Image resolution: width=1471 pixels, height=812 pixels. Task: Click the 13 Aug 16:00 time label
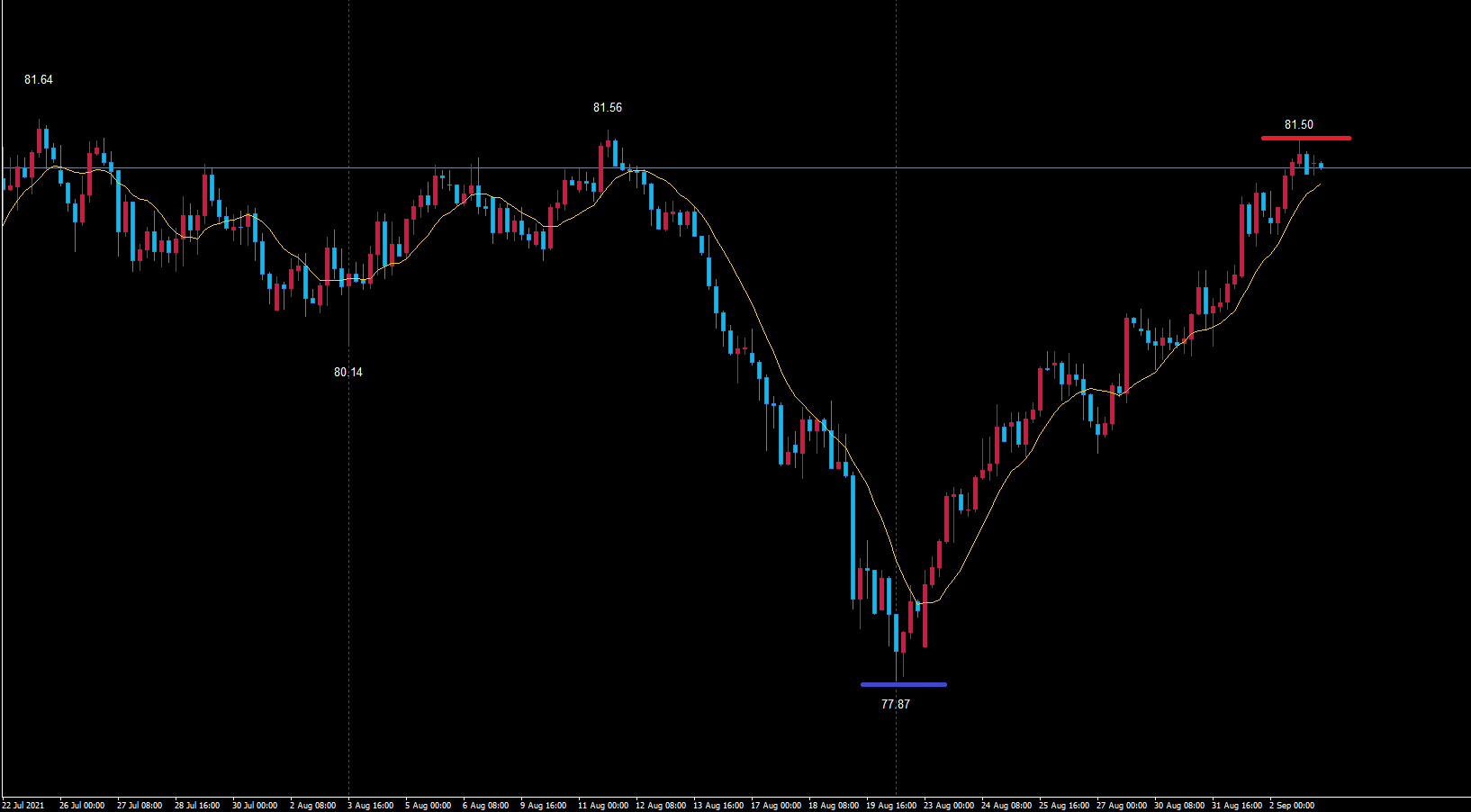(718, 806)
